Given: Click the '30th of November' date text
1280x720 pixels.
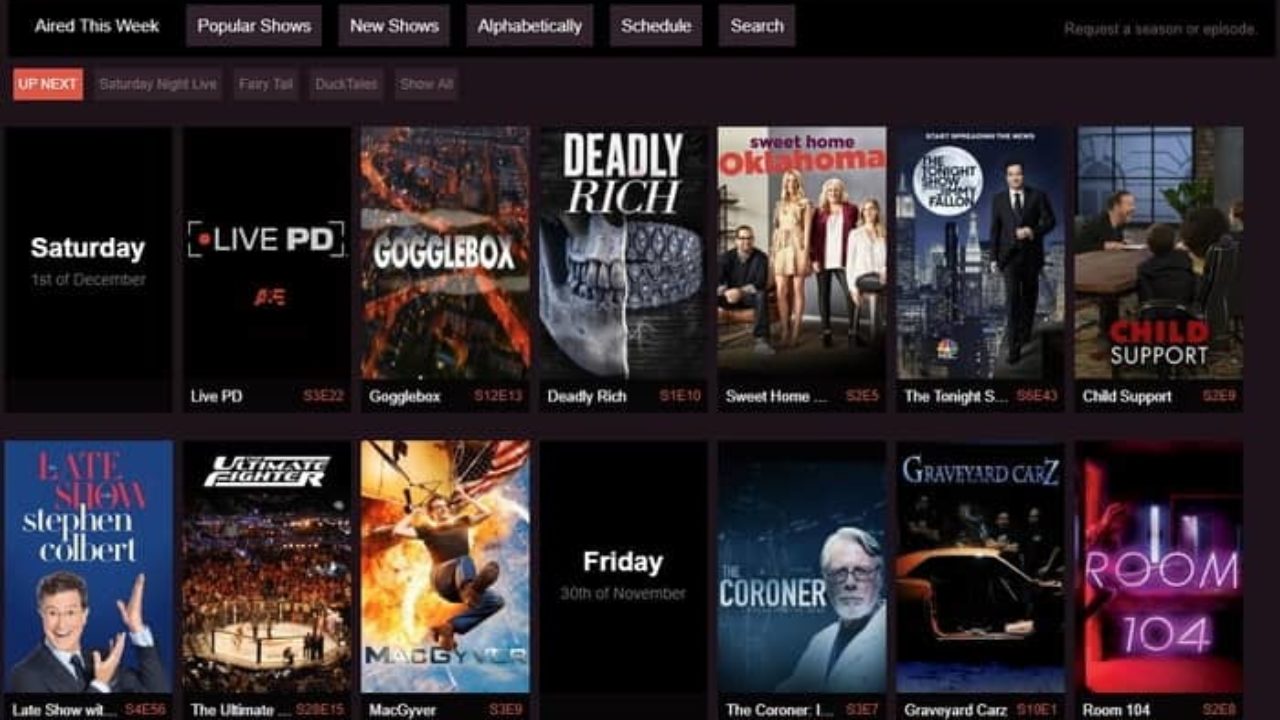Looking at the screenshot, I should click(623, 593).
